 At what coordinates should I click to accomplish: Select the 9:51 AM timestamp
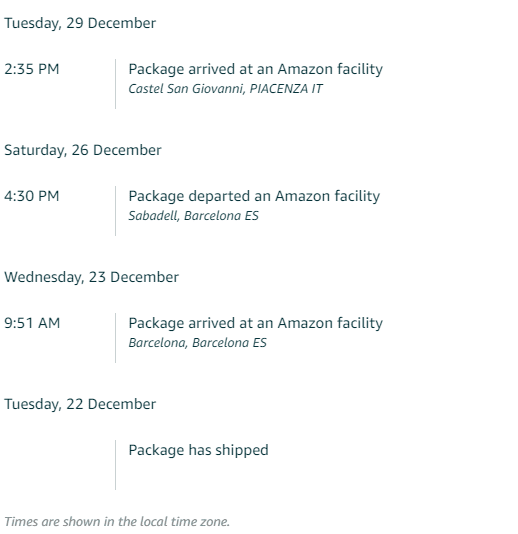coord(32,323)
